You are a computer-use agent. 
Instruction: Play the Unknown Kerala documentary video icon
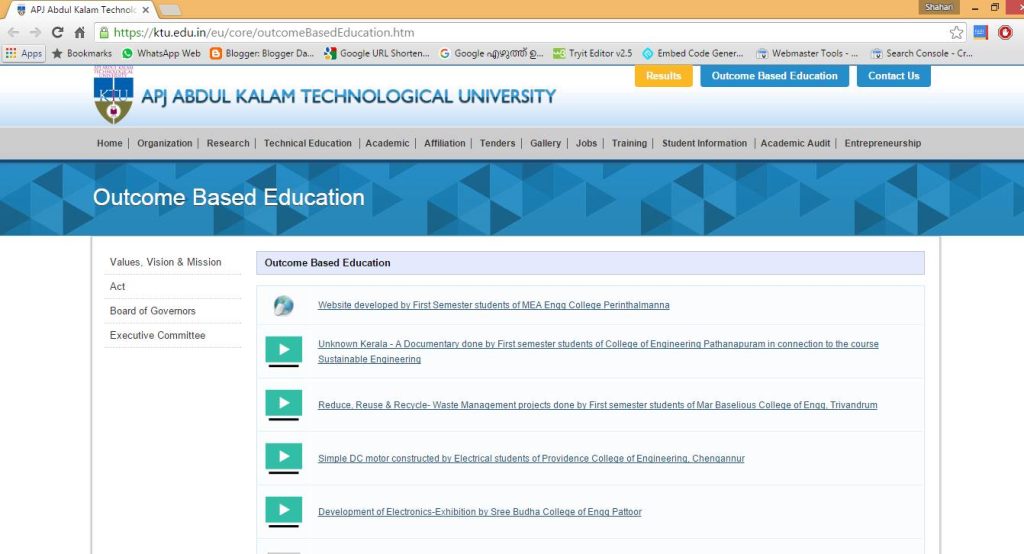tap(283, 350)
